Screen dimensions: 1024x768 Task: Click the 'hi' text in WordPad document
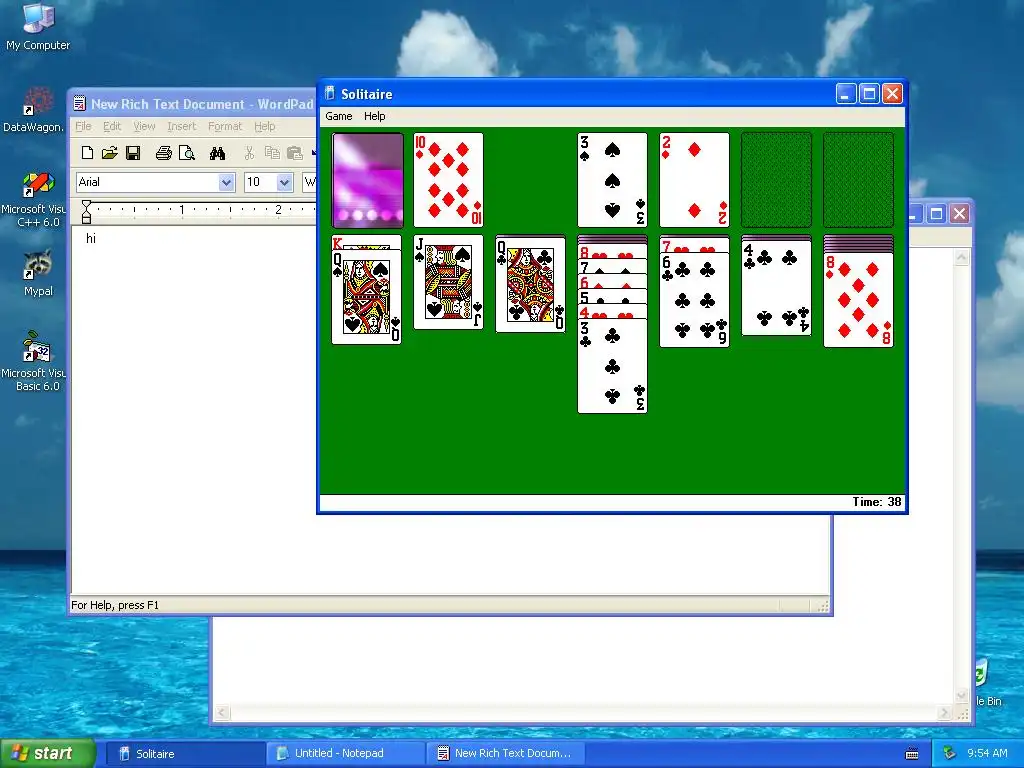[x=91, y=238]
